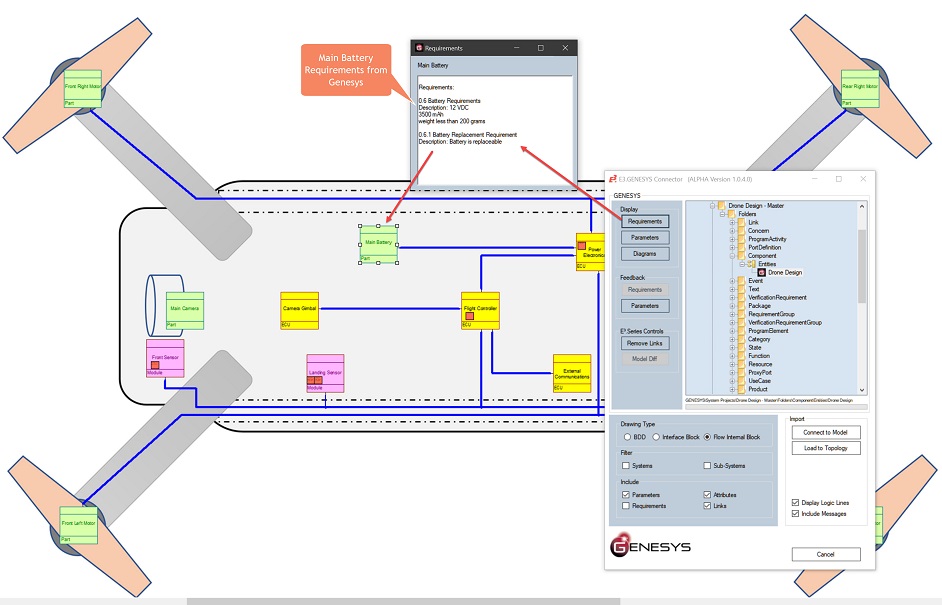942x605 pixels.
Task: Expand the State folder node
Action: [732, 347]
